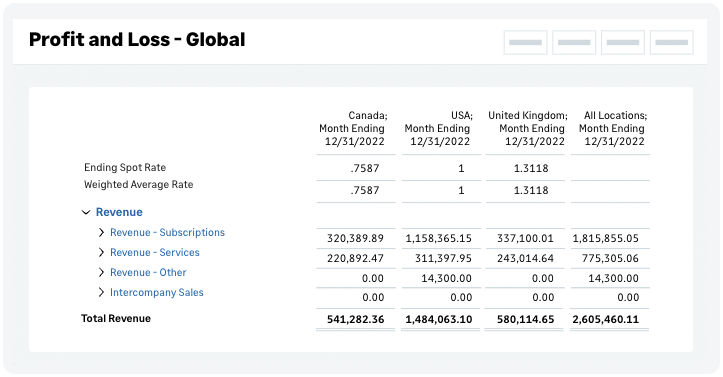Click USA services value 311,397.95
This screenshot has width=723, height=377.
click(x=443, y=258)
